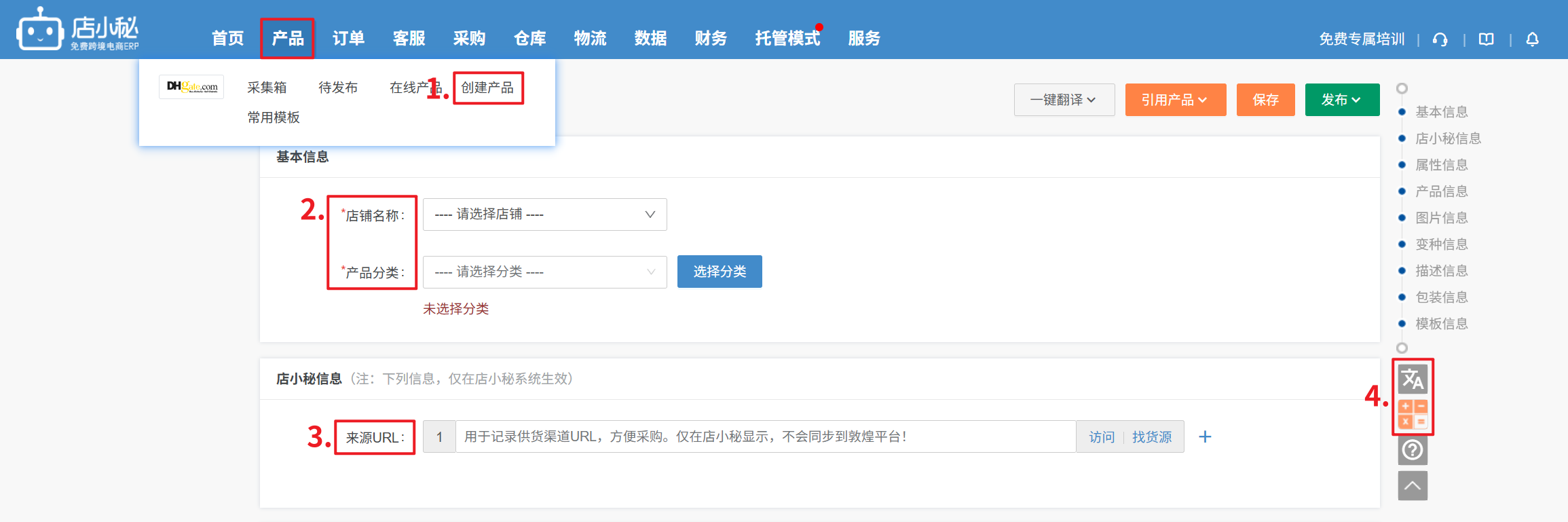Expand the 请选择店铺 store dropdown
Viewport: 1568px width, 522px height.
tap(544, 215)
